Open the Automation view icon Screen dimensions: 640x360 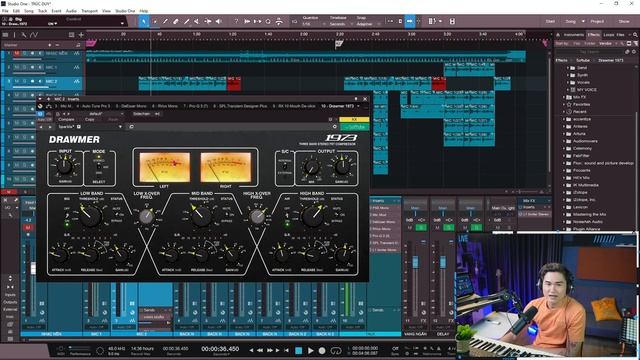point(34,35)
